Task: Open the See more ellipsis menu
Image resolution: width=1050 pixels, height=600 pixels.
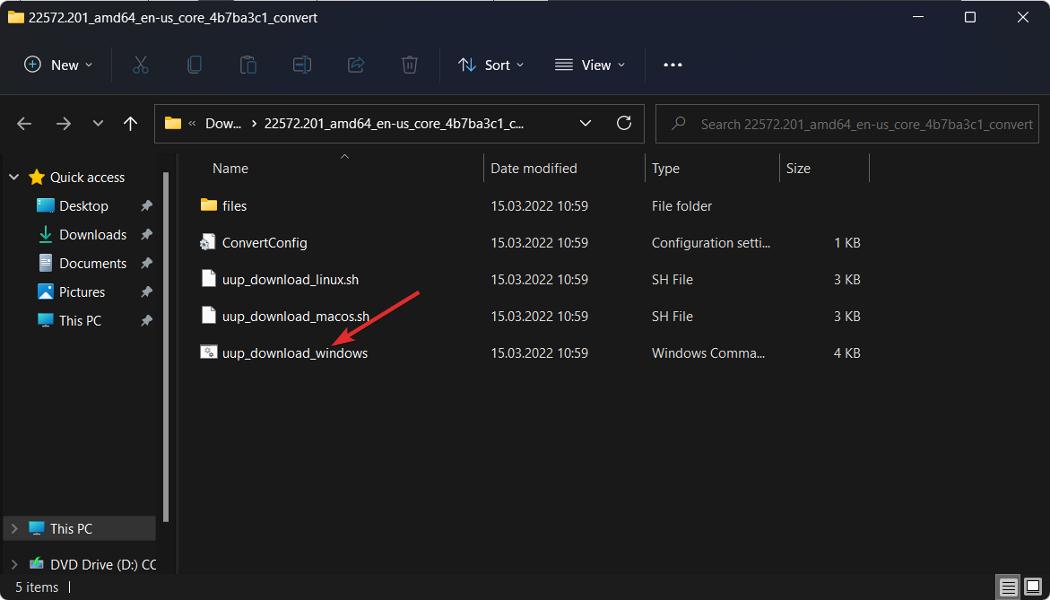Action: 673,65
